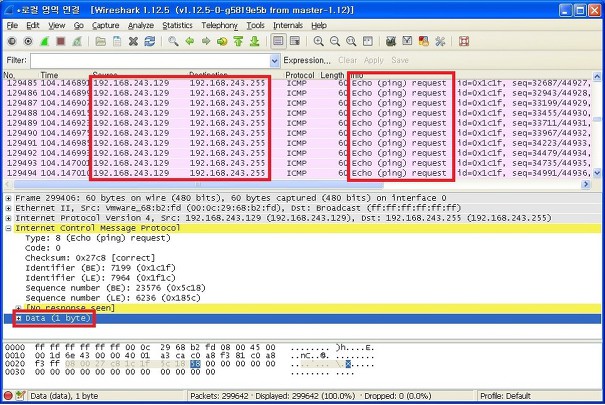
Task: Toggle auto scroll in live capture
Action: point(295,41)
